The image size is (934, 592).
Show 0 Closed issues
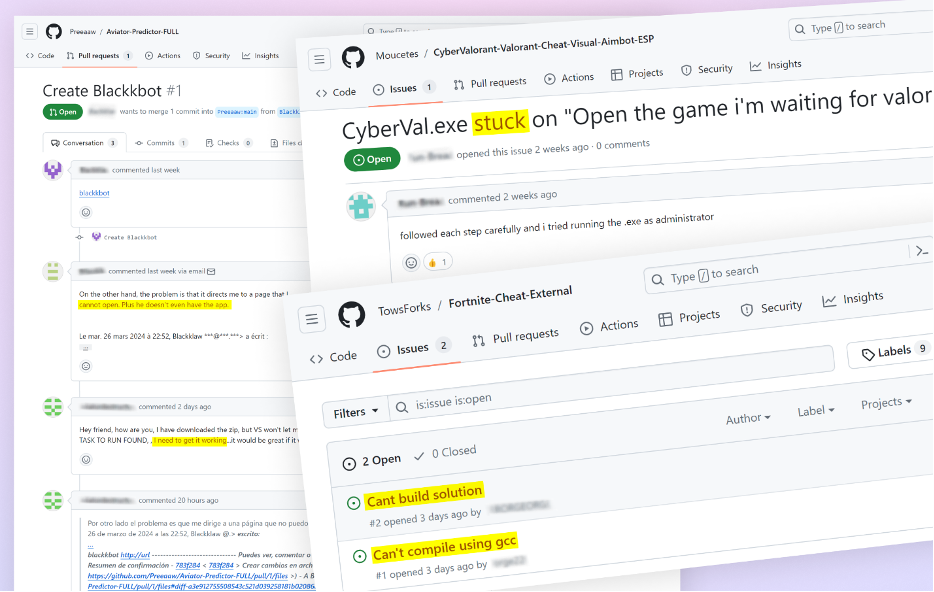(x=445, y=453)
